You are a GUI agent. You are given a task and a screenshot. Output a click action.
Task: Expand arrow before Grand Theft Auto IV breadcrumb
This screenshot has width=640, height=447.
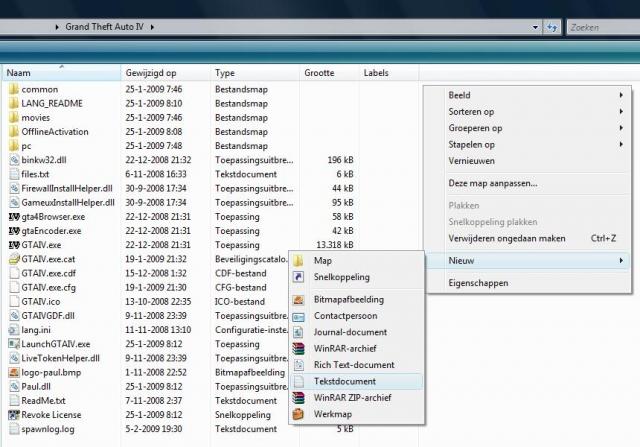(x=57, y=27)
